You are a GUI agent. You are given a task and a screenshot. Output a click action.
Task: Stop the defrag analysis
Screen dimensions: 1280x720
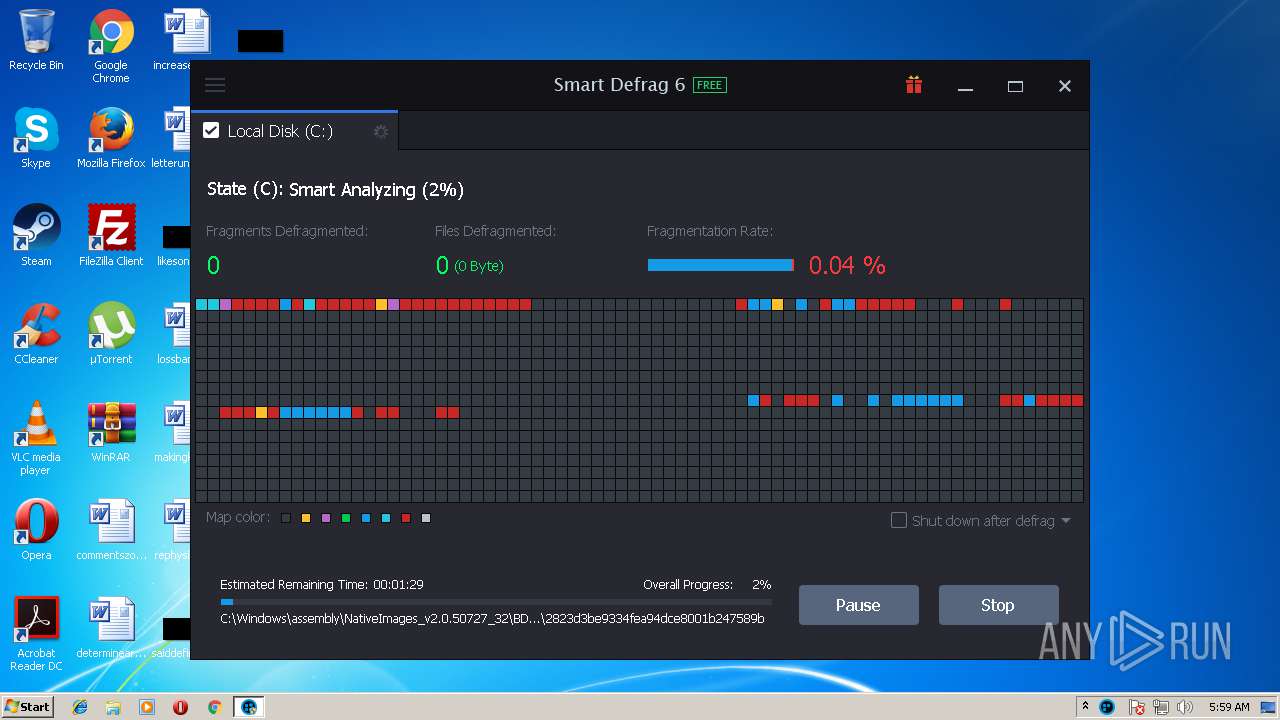point(998,605)
